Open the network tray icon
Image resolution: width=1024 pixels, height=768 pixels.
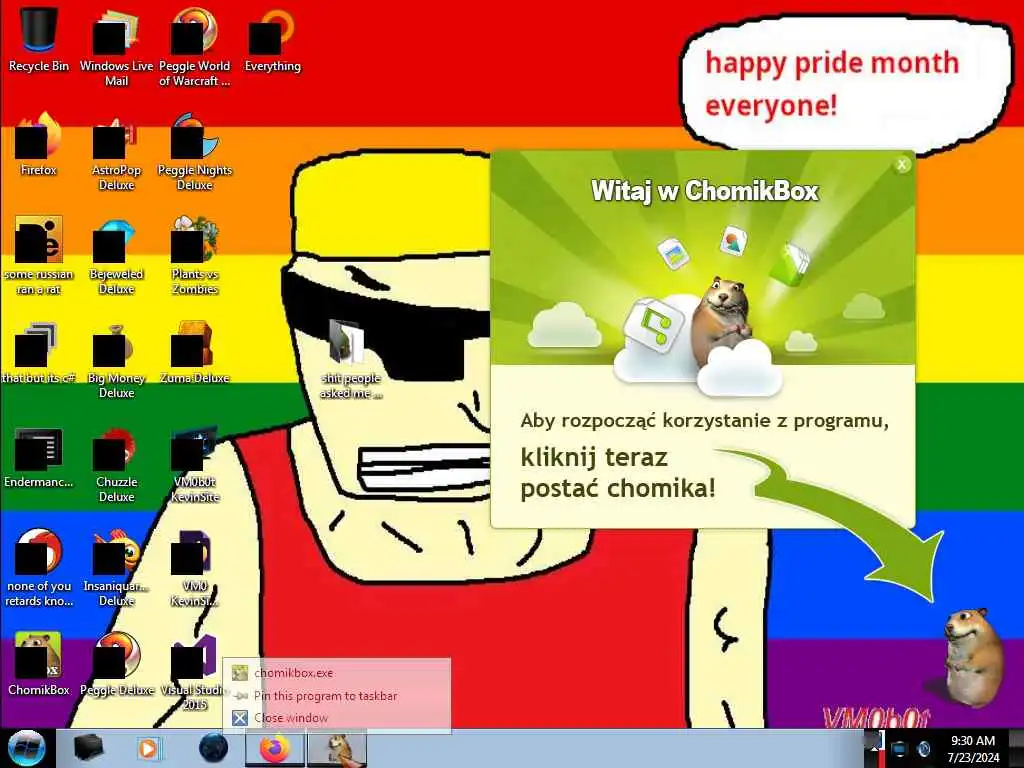tap(899, 748)
